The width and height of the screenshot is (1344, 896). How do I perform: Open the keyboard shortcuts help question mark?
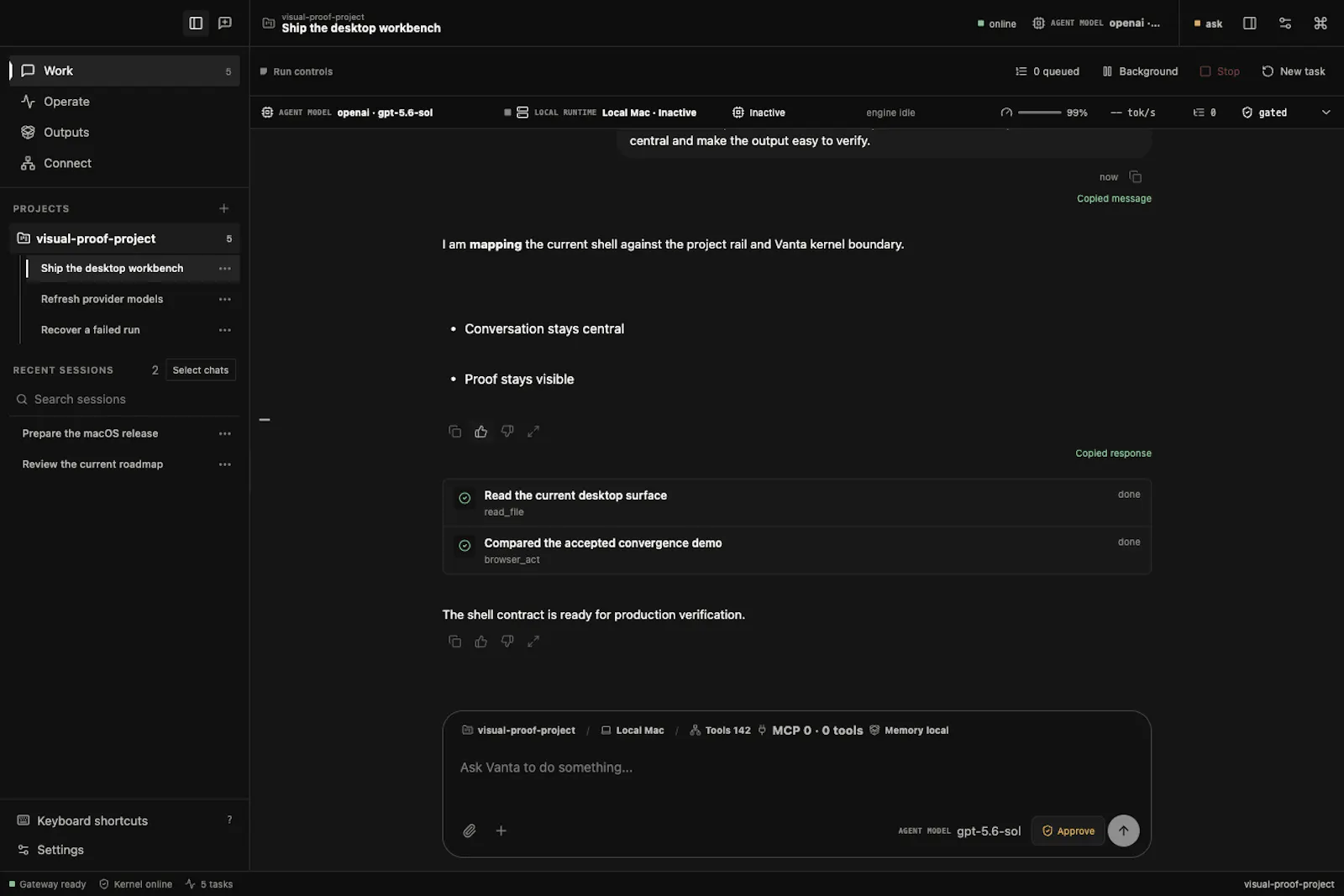click(229, 820)
